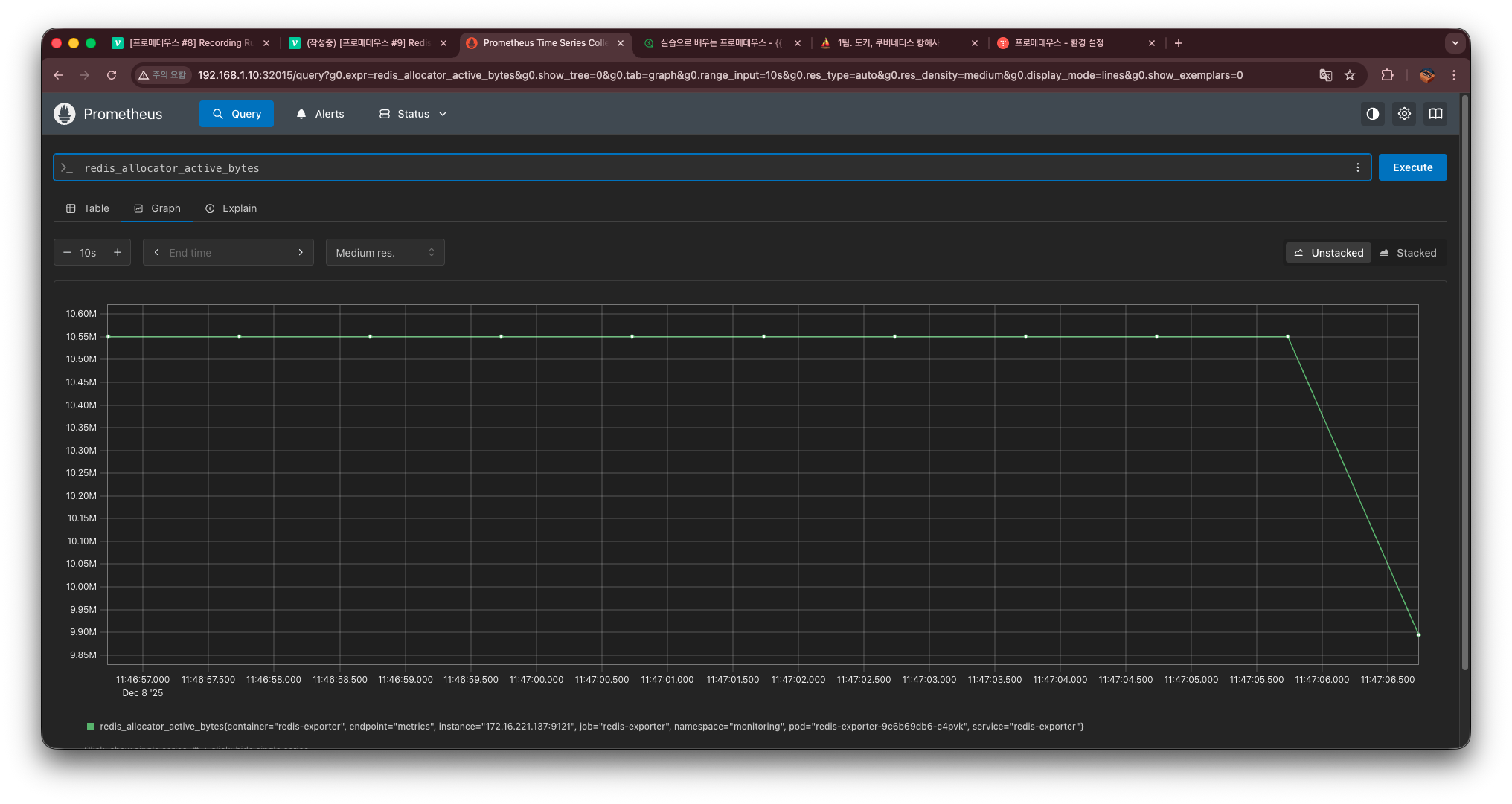Move end time forward with right chevron
Image resolution: width=1512 pixels, height=804 pixels.
tap(301, 253)
